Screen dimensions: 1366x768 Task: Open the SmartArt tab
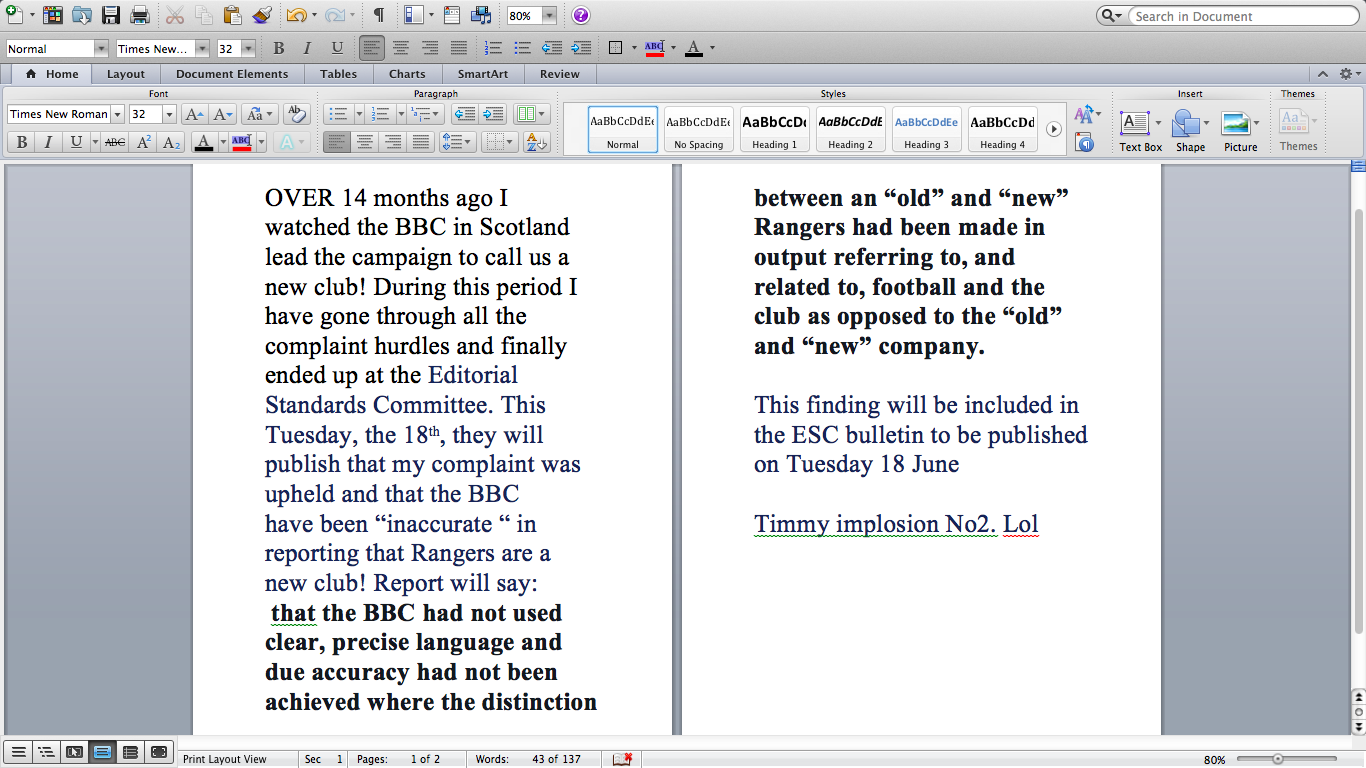pos(483,74)
